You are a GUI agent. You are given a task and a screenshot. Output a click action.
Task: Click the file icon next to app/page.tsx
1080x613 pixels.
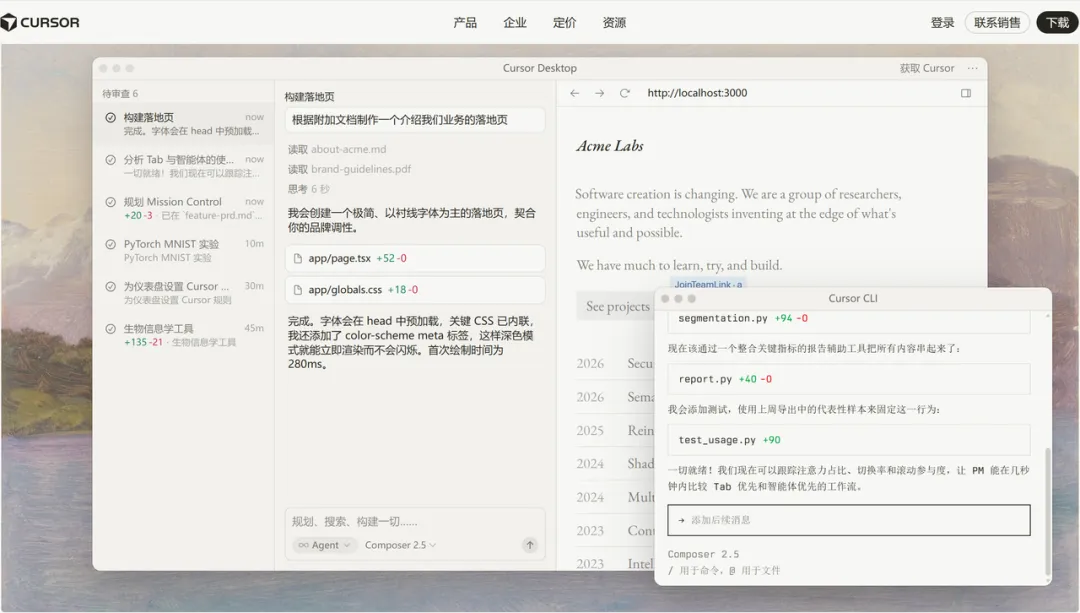298,258
